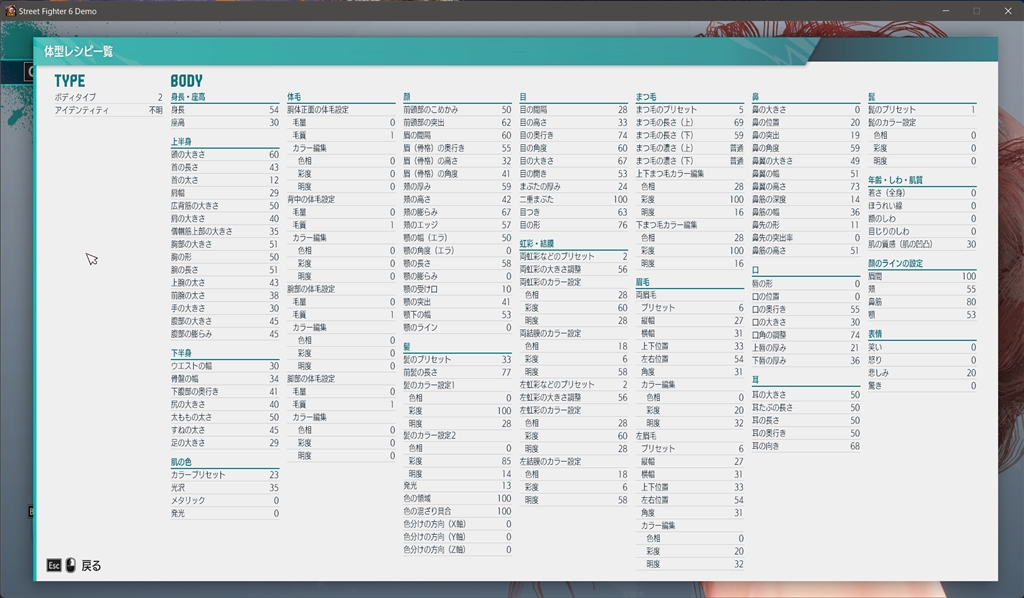Click the mouse icon beside 戻る
1024x598 pixels.
tap(71, 565)
